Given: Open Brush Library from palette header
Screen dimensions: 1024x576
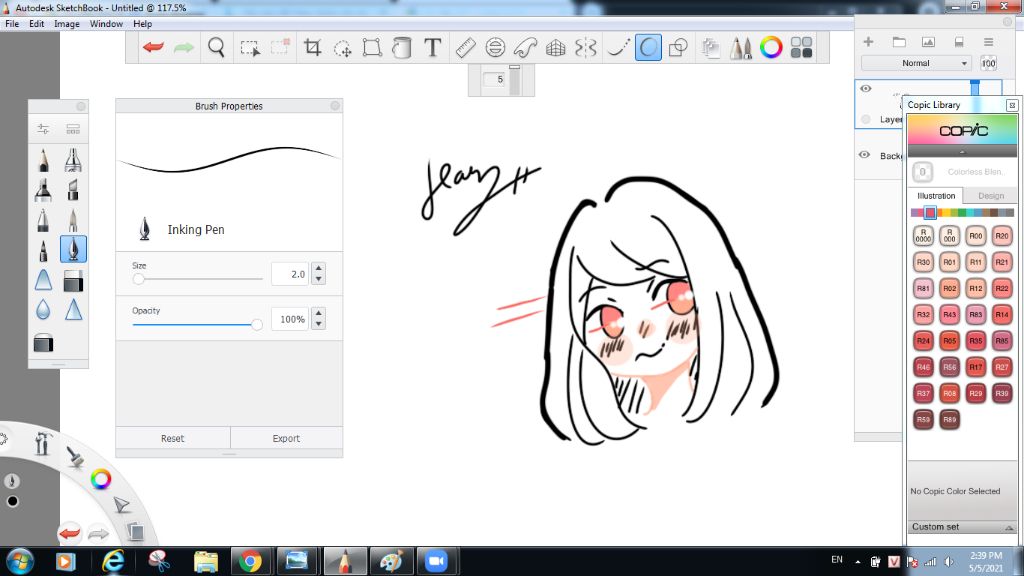Looking at the screenshot, I should pyautogui.click(x=73, y=129).
